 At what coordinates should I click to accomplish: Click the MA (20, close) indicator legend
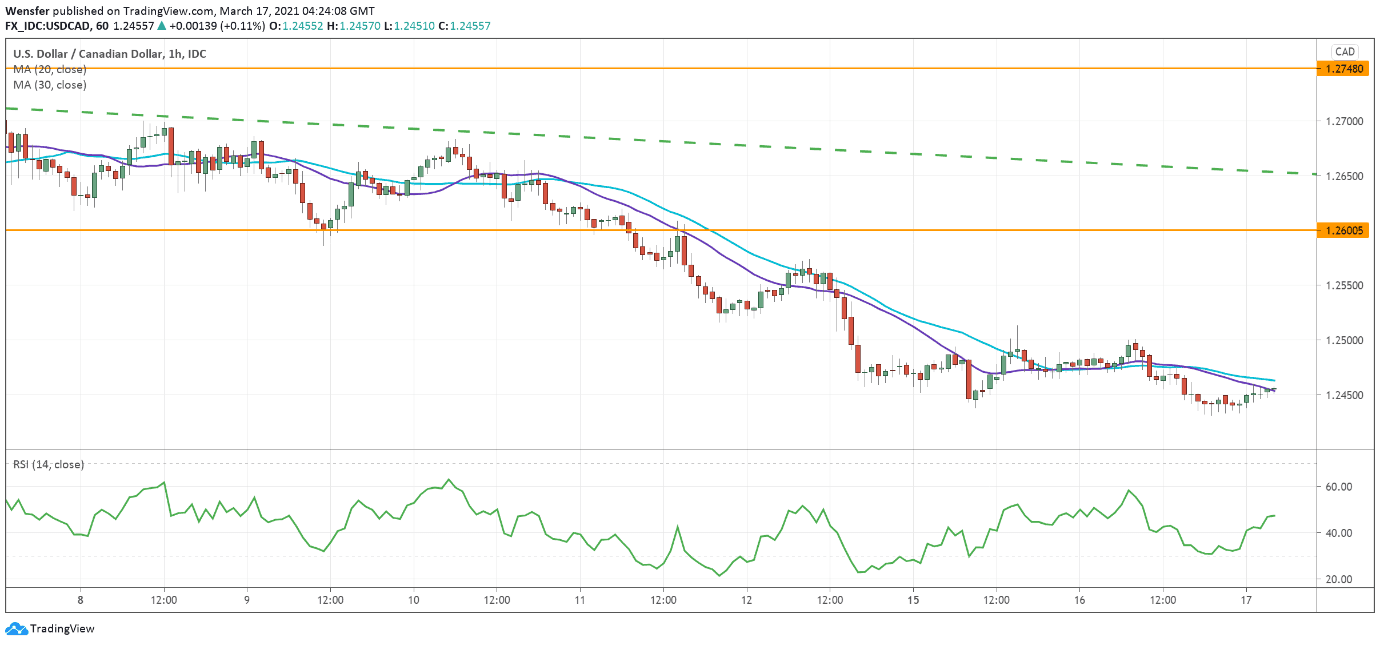point(49,69)
